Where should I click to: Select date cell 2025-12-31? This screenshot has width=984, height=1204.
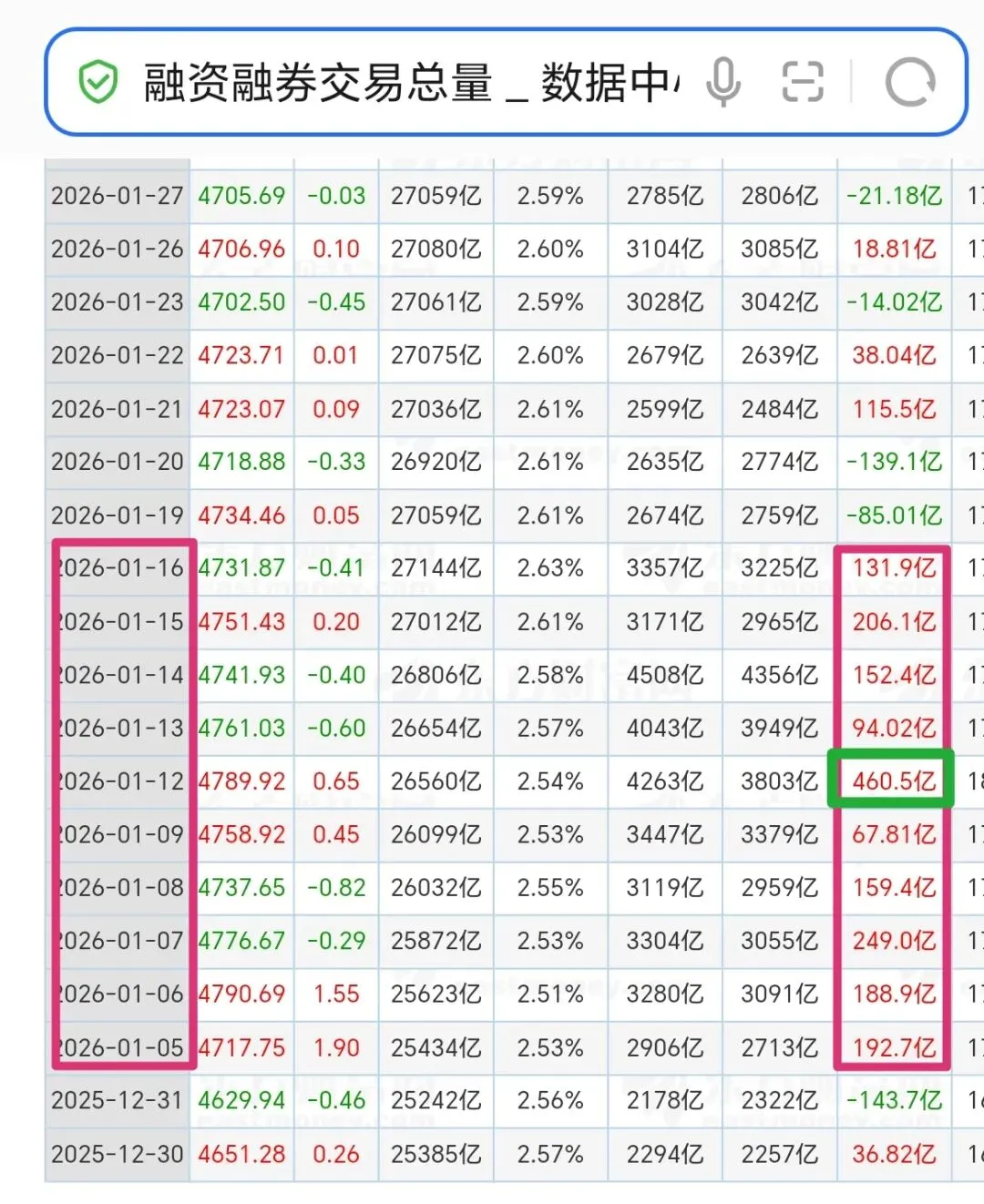(x=118, y=1101)
